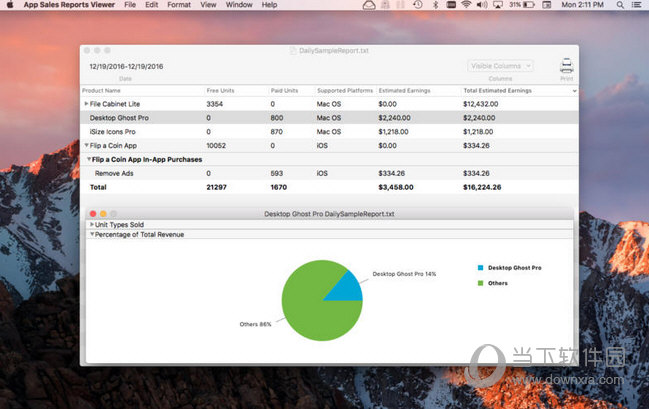Image resolution: width=649 pixels, height=409 pixels.
Task: Click the volume speaker icon
Action: [x=482, y=5]
